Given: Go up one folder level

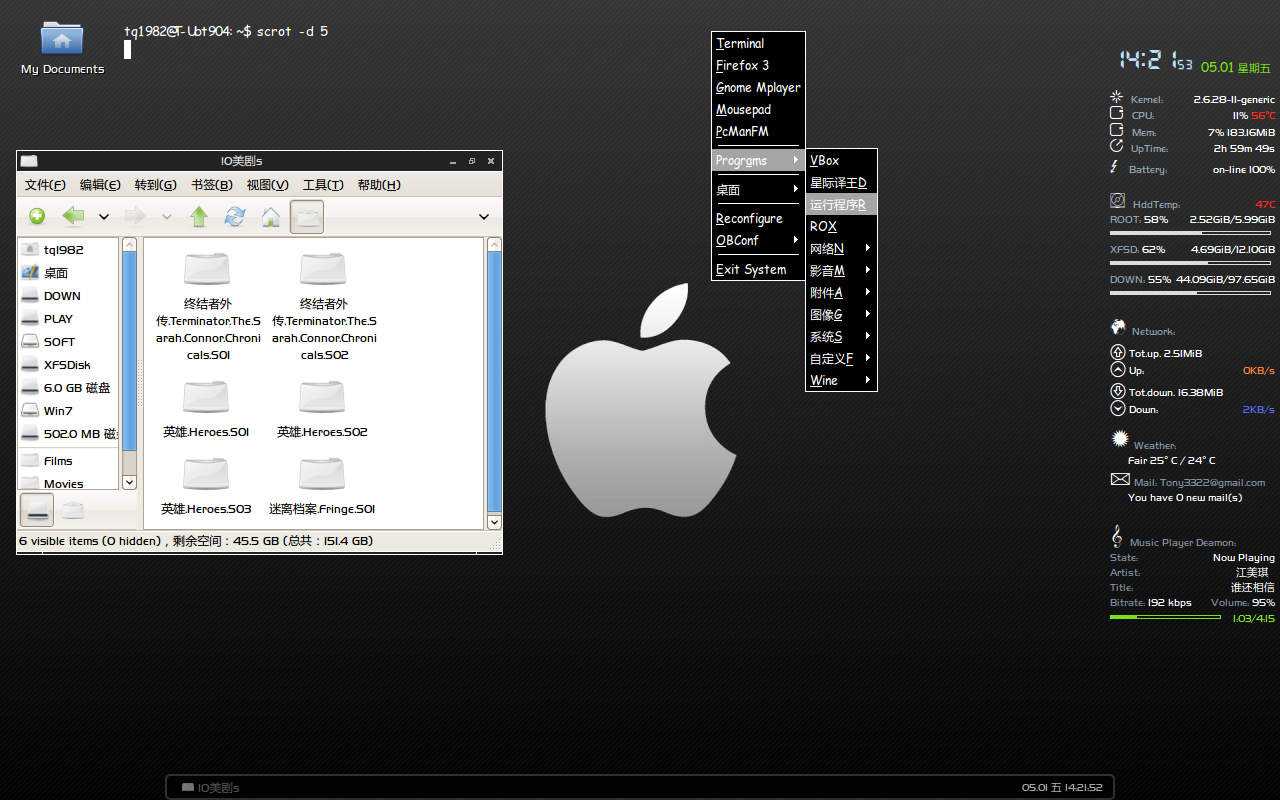Looking at the screenshot, I should [199, 216].
